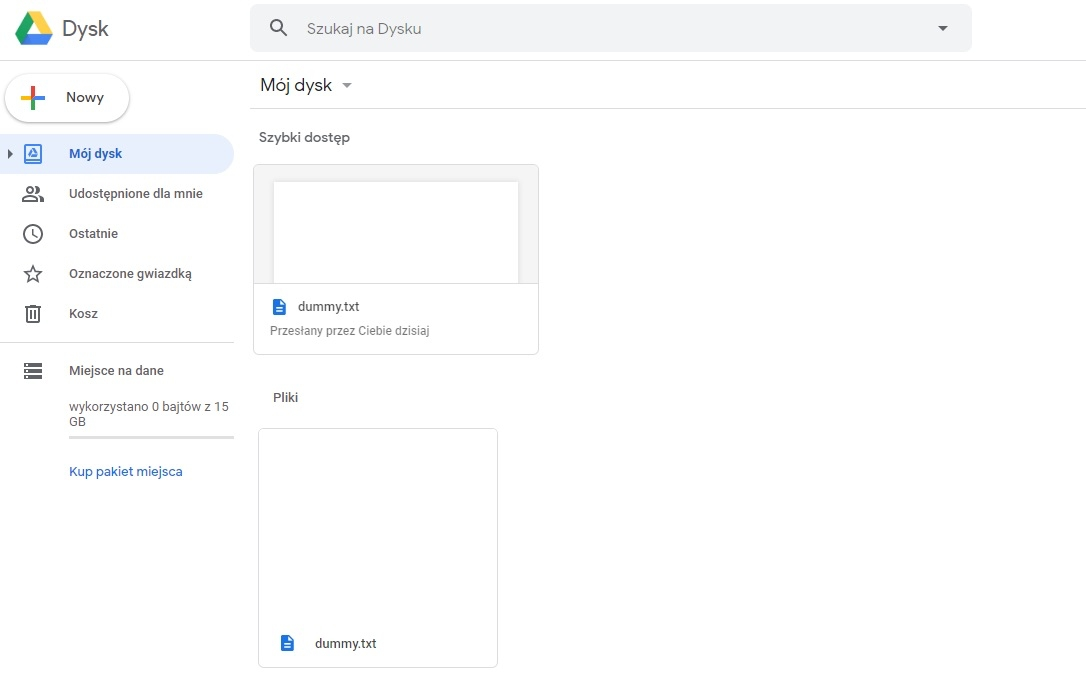Follow the Kup pakiet miejsca link

[126, 472]
